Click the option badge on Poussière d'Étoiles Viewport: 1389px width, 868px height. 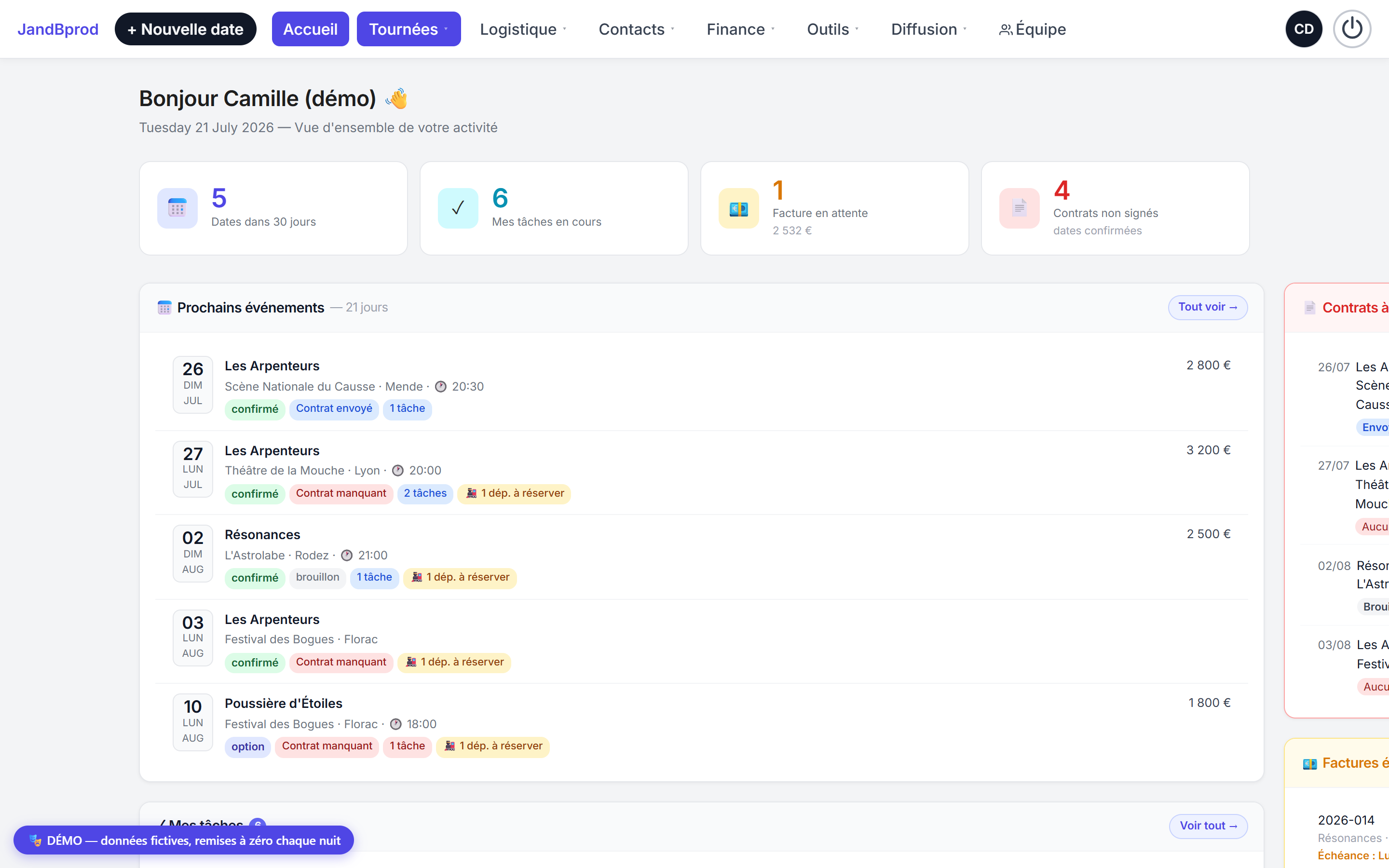pyautogui.click(x=248, y=747)
